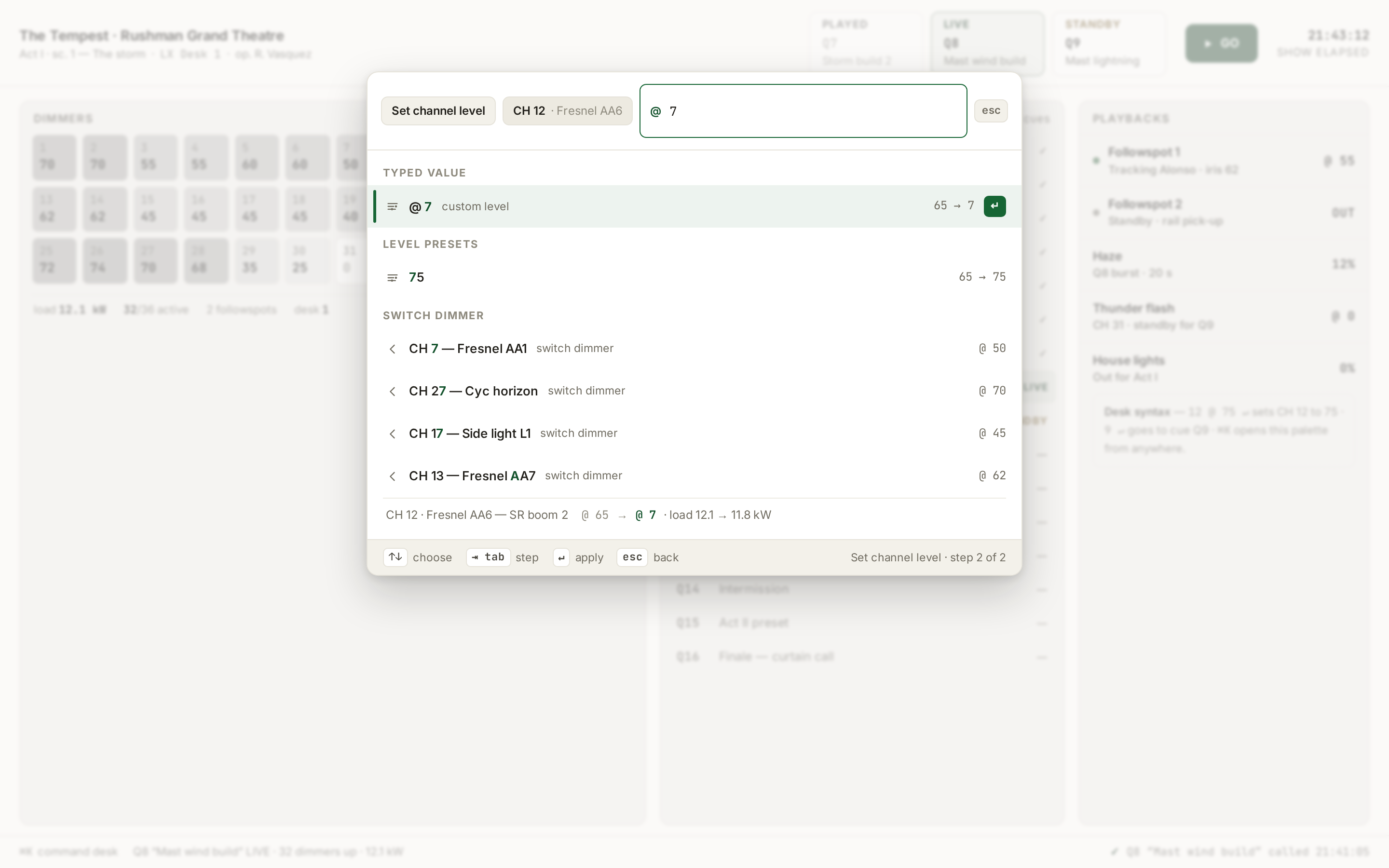This screenshot has width=1389, height=868.
Task: Click the chevron beside CH 17 Side light L1
Action: point(392,434)
